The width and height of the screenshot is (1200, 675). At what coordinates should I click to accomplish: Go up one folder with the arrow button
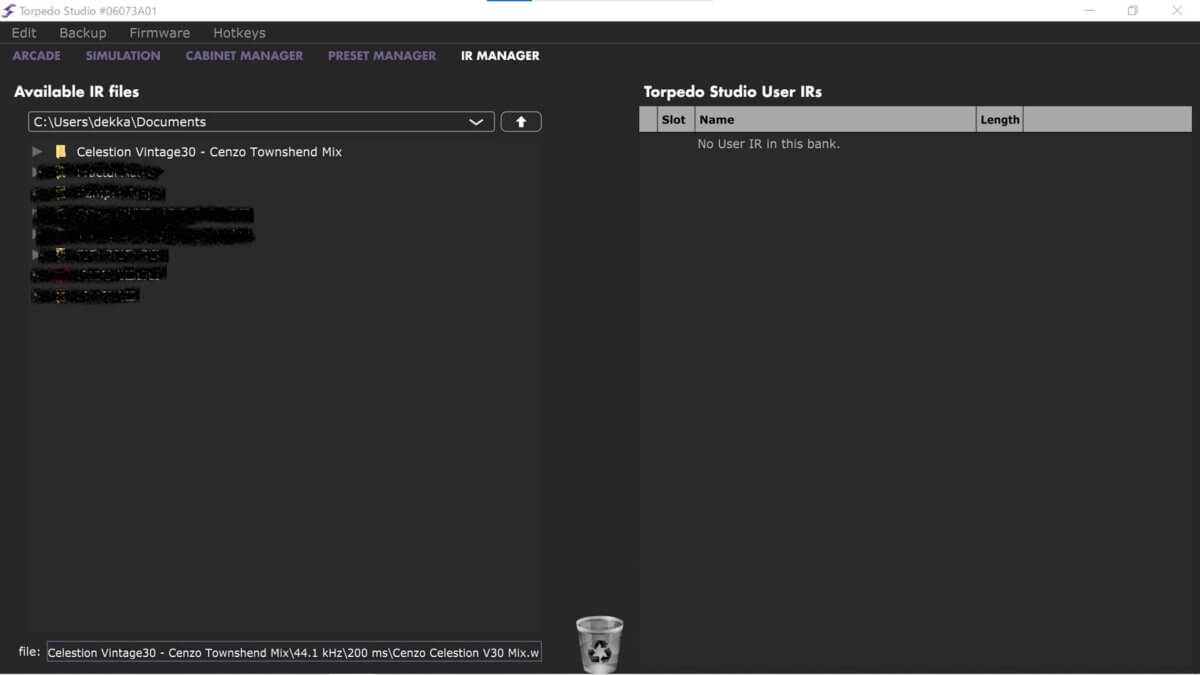(x=521, y=122)
